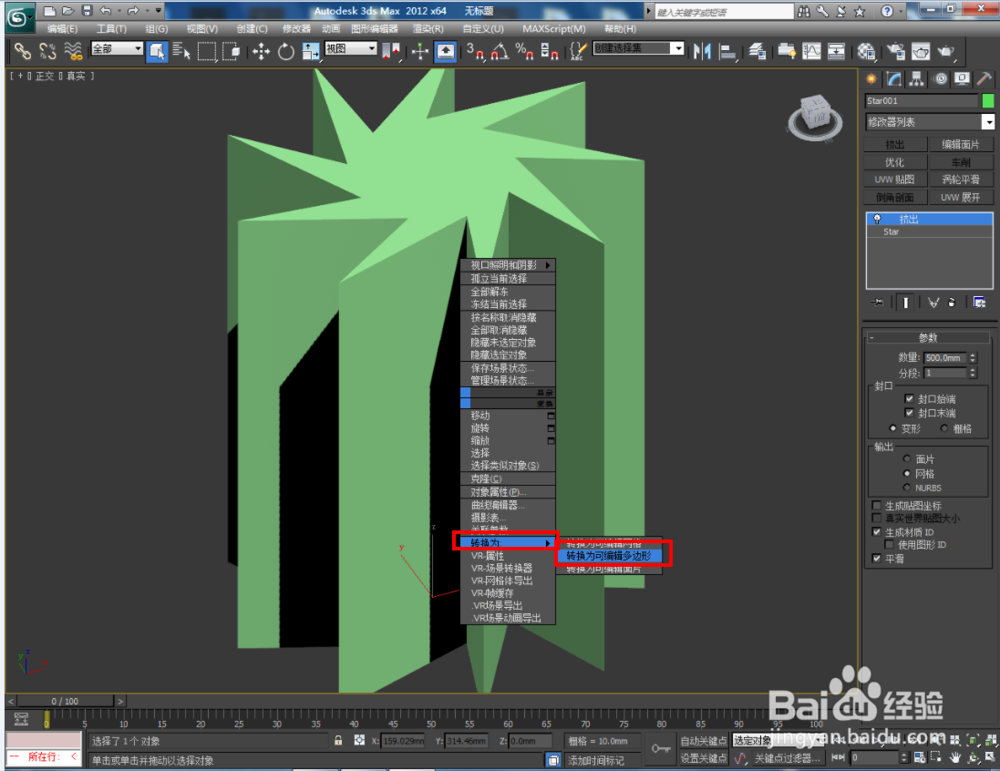Open the 修改器列表 dropdown
The width and height of the screenshot is (1000, 771).
tap(929, 122)
